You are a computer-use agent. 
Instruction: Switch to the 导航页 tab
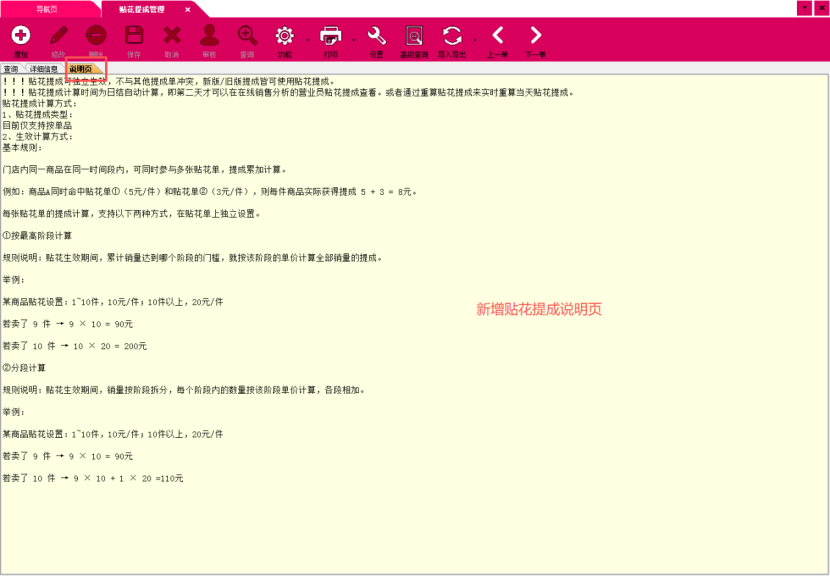pos(47,10)
